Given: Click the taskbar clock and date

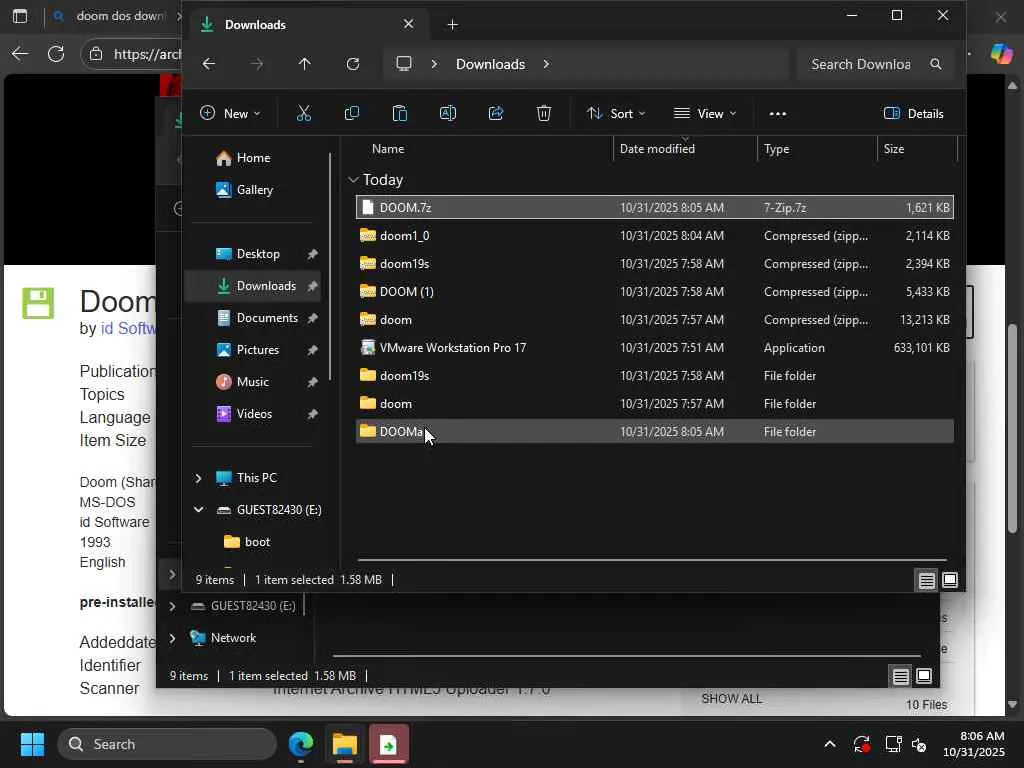Looking at the screenshot, I should point(973,744).
